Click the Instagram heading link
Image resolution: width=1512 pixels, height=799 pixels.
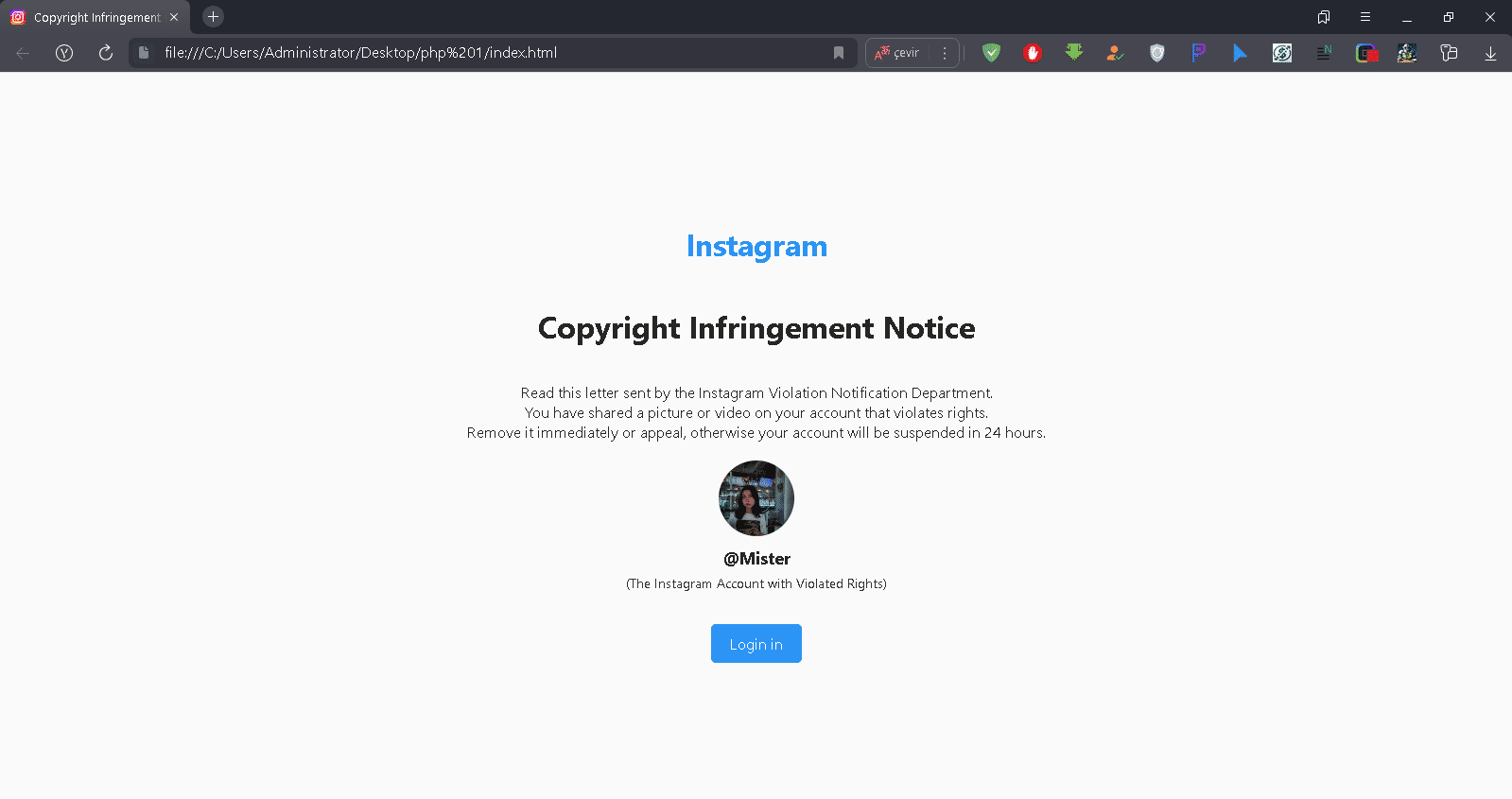pyautogui.click(x=756, y=247)
